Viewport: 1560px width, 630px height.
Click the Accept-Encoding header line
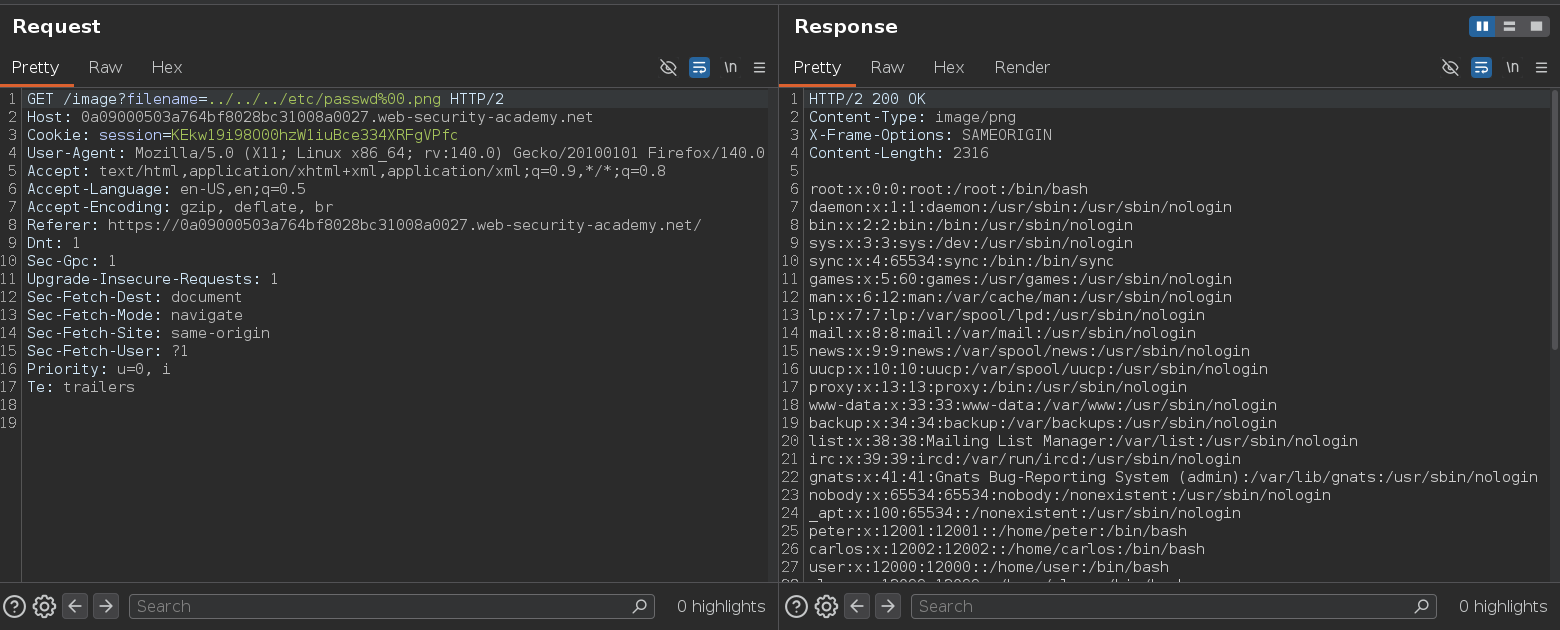pos(180,207)
